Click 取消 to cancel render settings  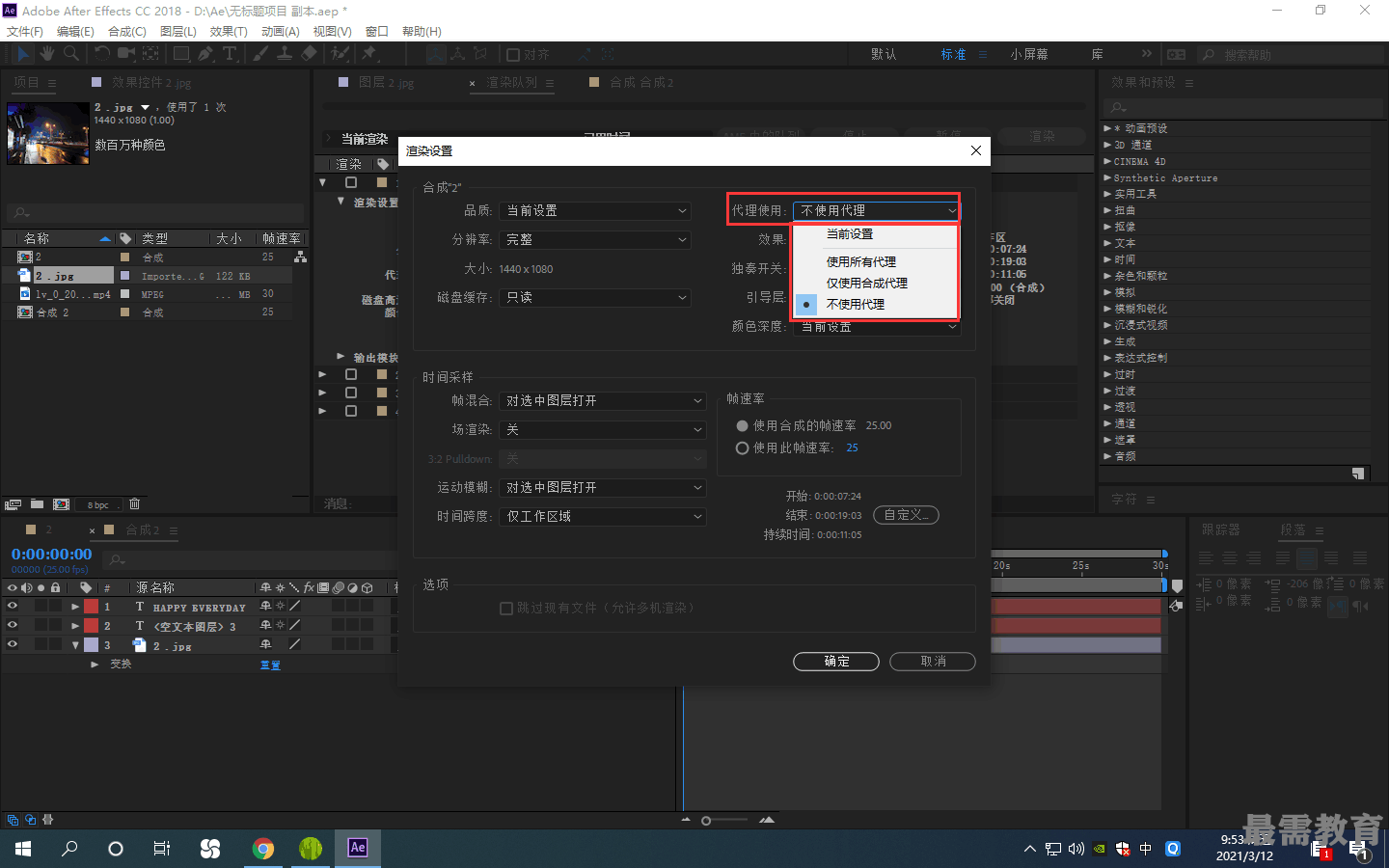933,662
